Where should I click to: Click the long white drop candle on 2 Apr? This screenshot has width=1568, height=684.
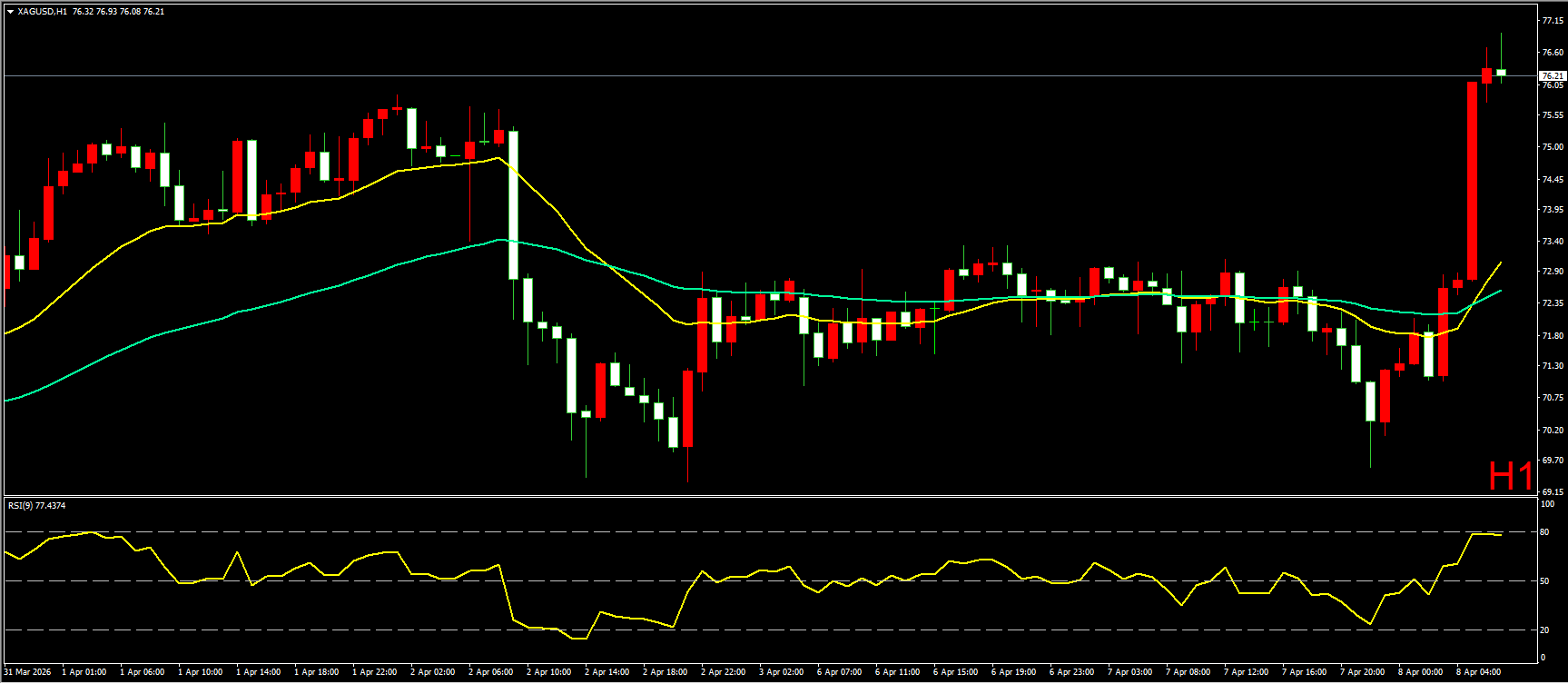point(513,204)
